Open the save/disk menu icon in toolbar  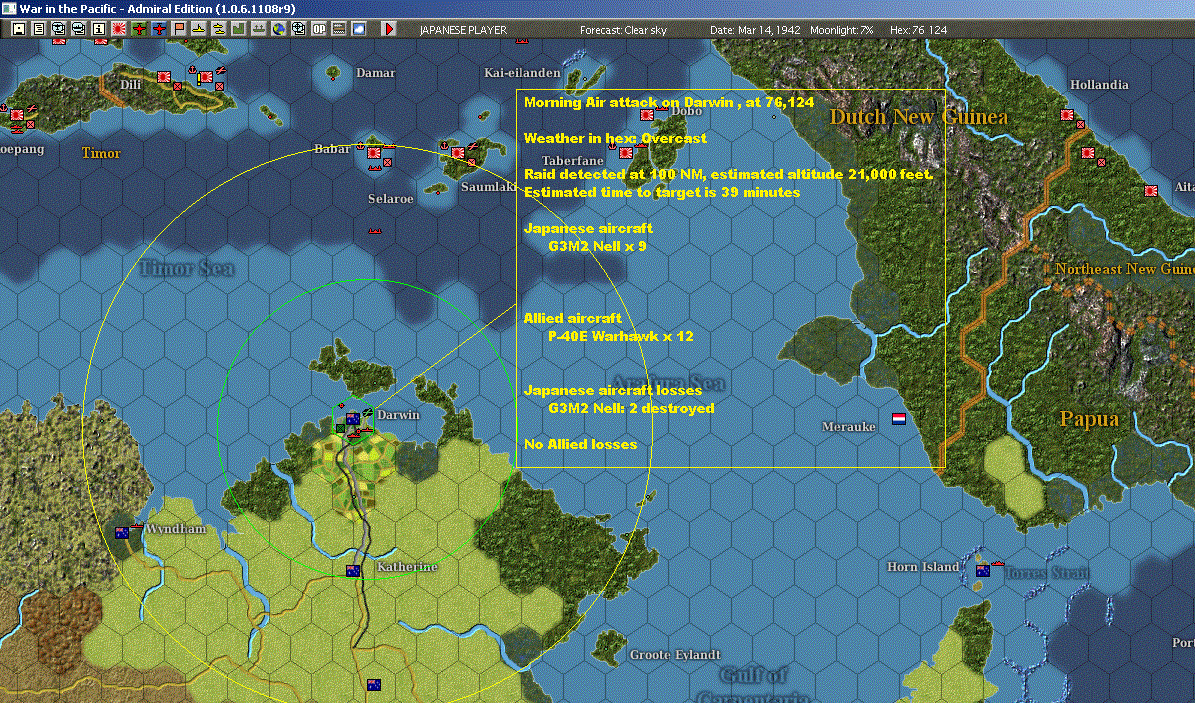(x=19, y=29)
